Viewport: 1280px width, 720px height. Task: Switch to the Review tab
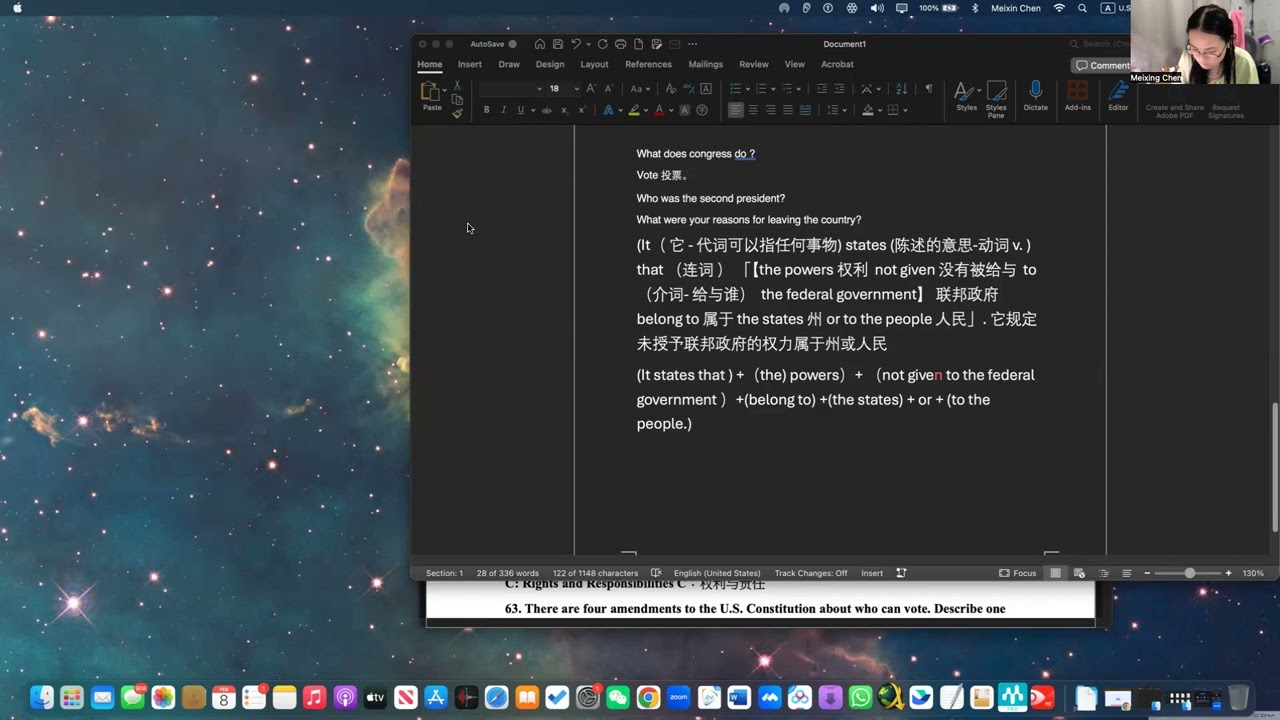pos(754,64)
